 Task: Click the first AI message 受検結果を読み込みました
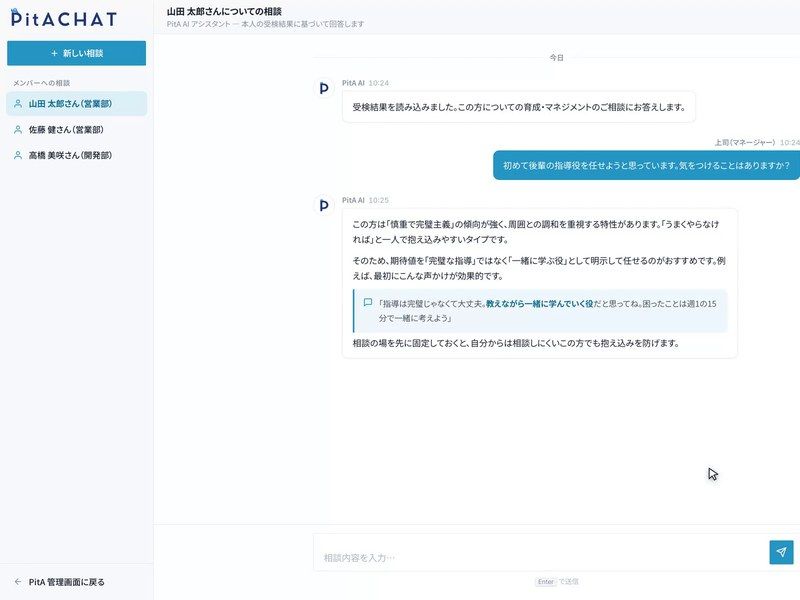pyautogui.click(x=518, y=107)
